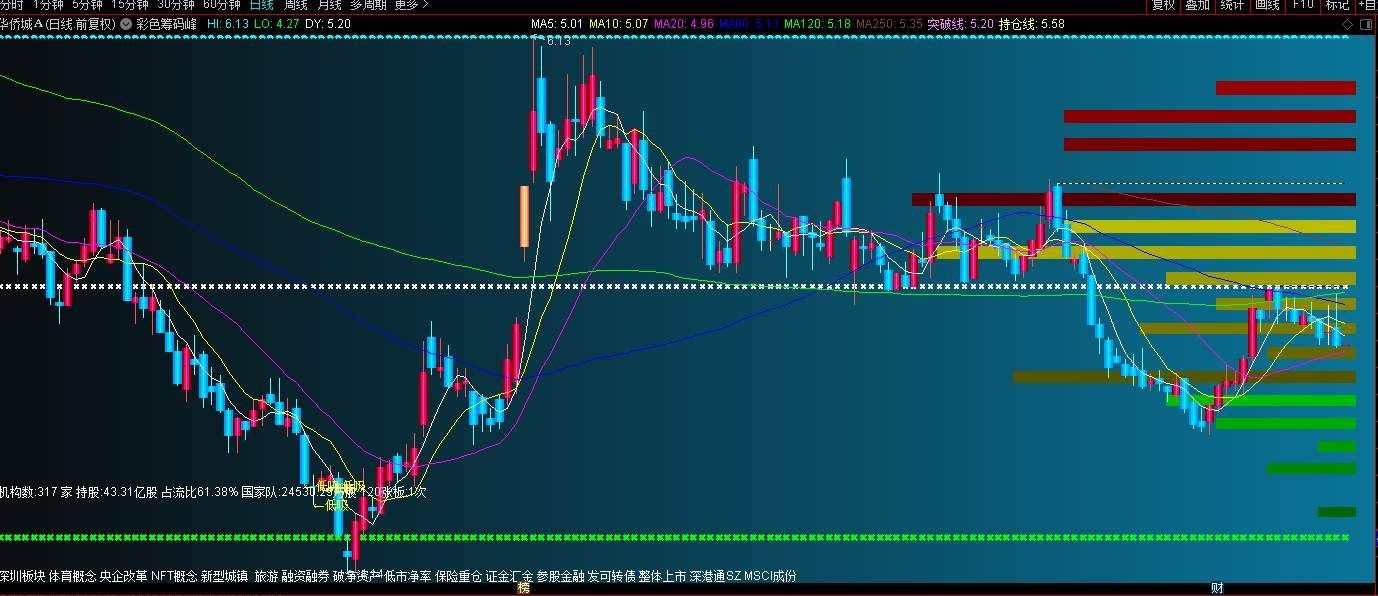The image size is (1378, 596).
Task: Click the 标记 mark button
Action: [x=1337, y=5]
